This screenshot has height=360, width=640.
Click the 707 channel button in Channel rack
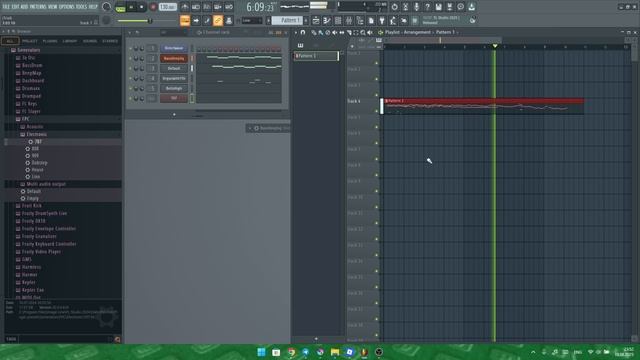point(174,98)
